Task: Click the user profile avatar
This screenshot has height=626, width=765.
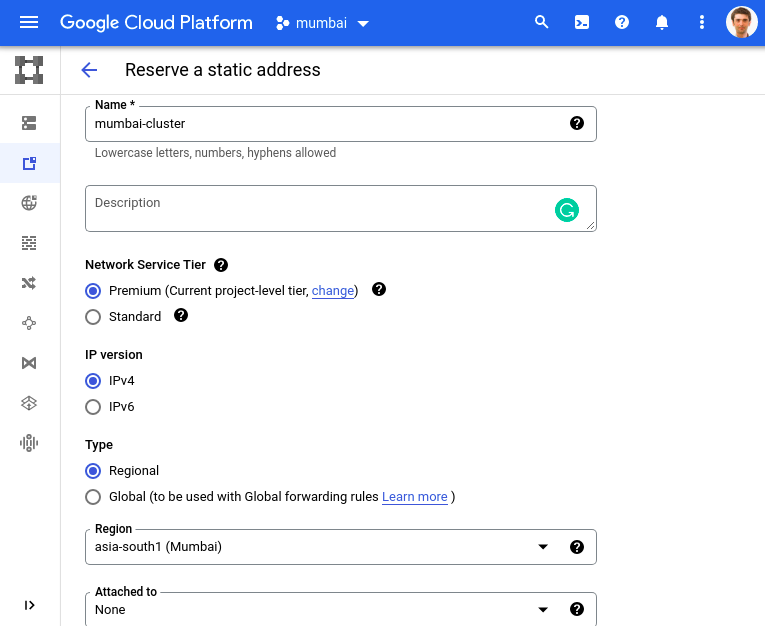Action: [x=741, y=22]
